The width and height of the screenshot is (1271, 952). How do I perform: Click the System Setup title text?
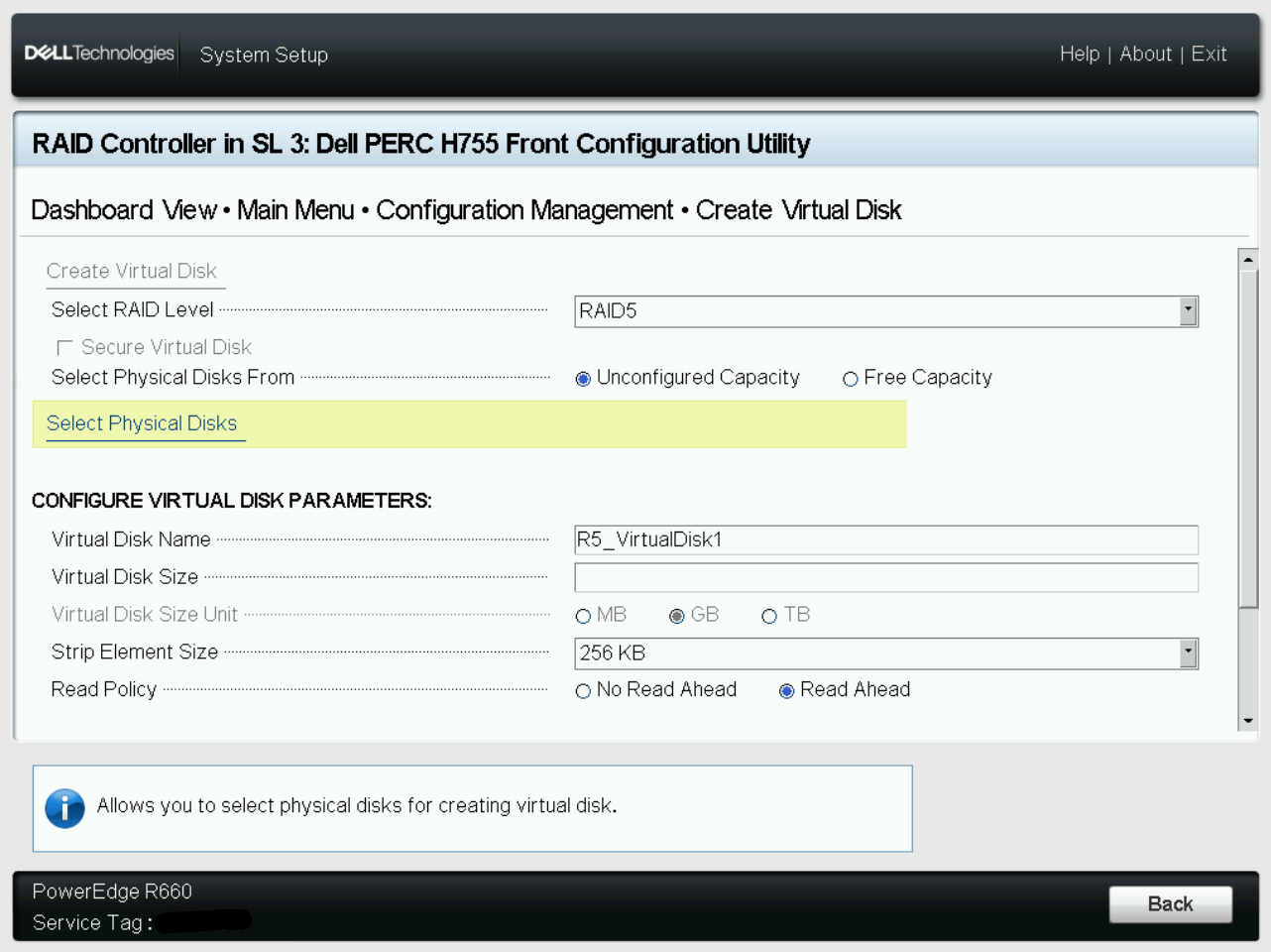(x=264, y=55)
